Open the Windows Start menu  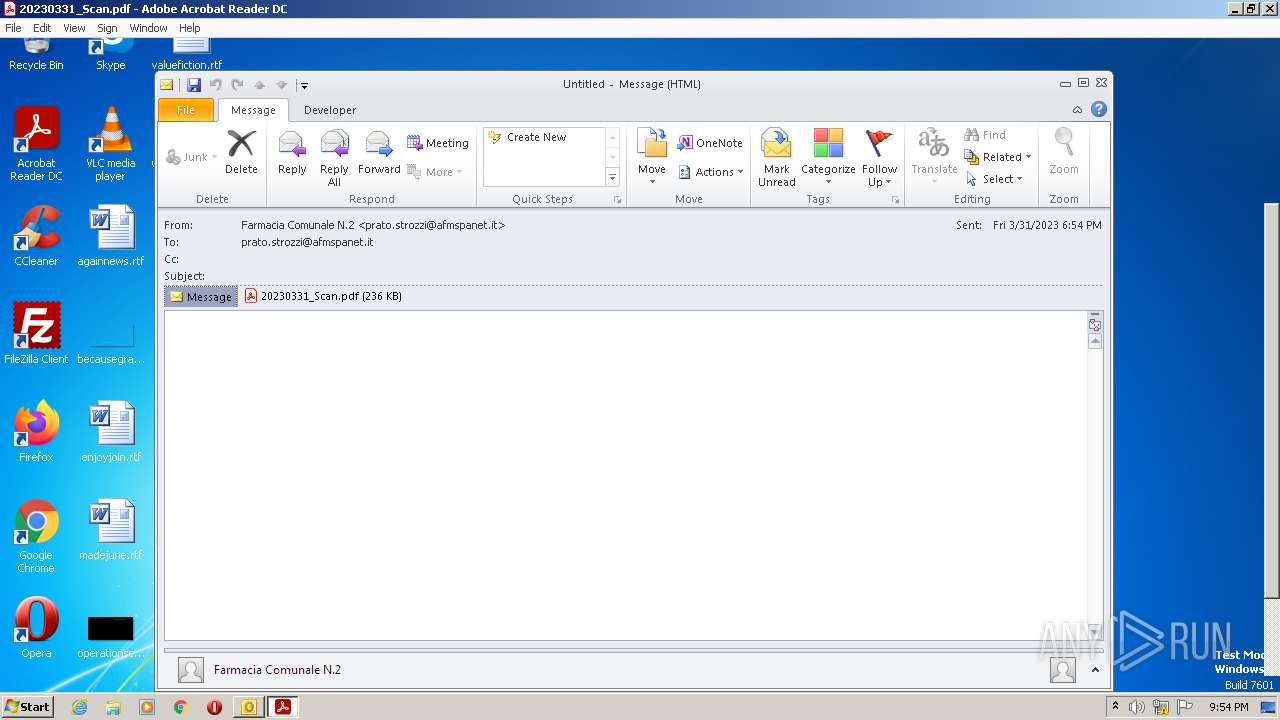click(27, 706)
